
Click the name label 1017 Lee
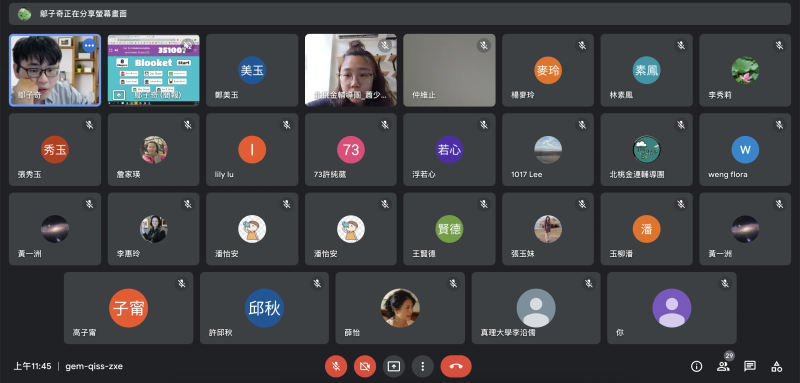[527, 174]
